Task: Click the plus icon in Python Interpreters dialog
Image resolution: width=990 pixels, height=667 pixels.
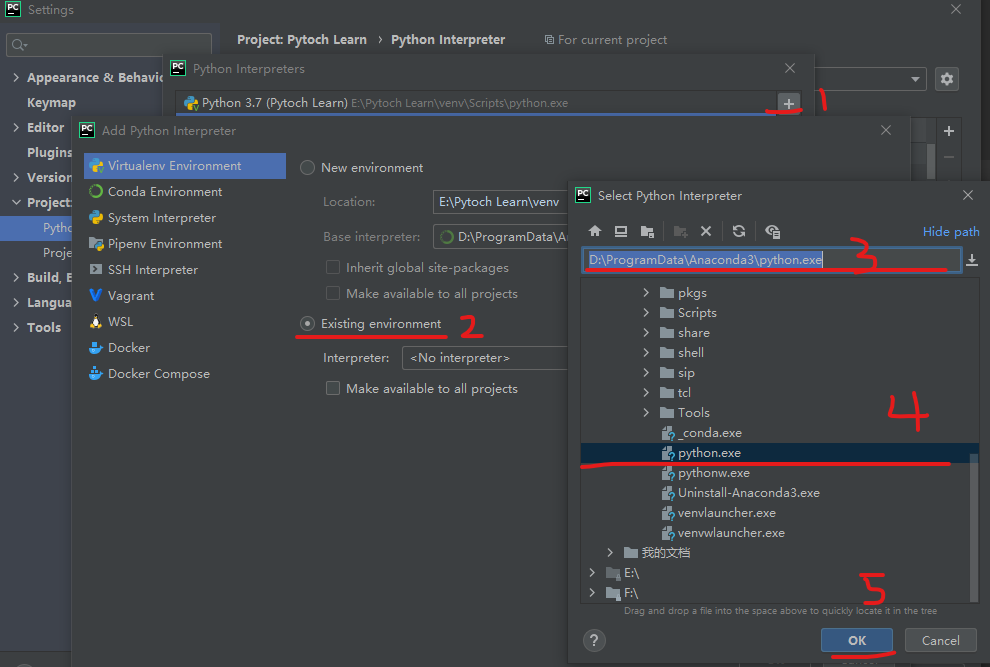Action: click(x=789, y=103)
